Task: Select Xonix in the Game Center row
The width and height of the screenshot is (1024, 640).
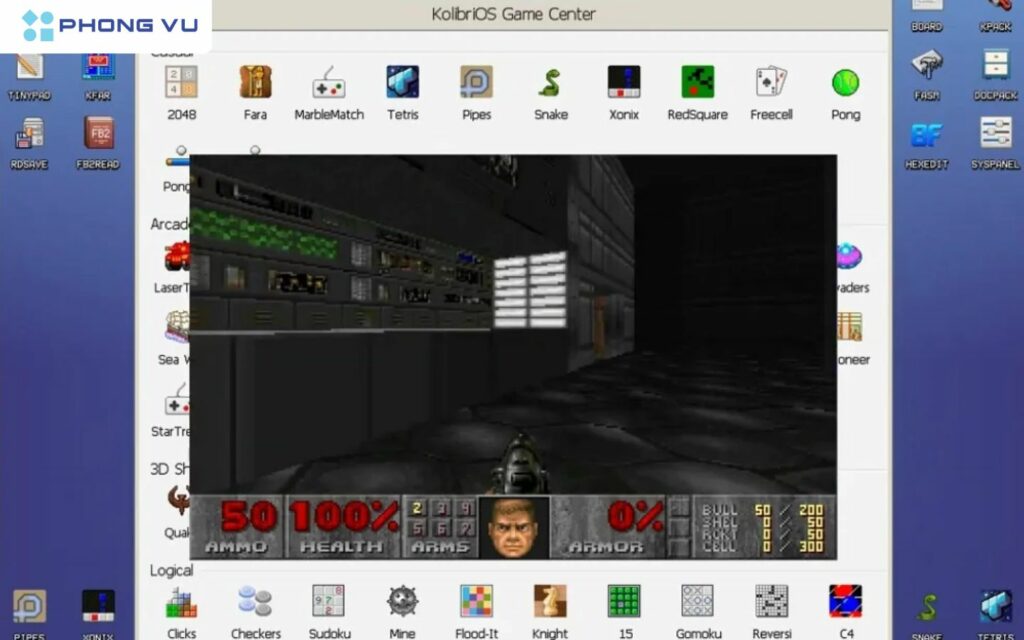Action: tap(624, 82)
